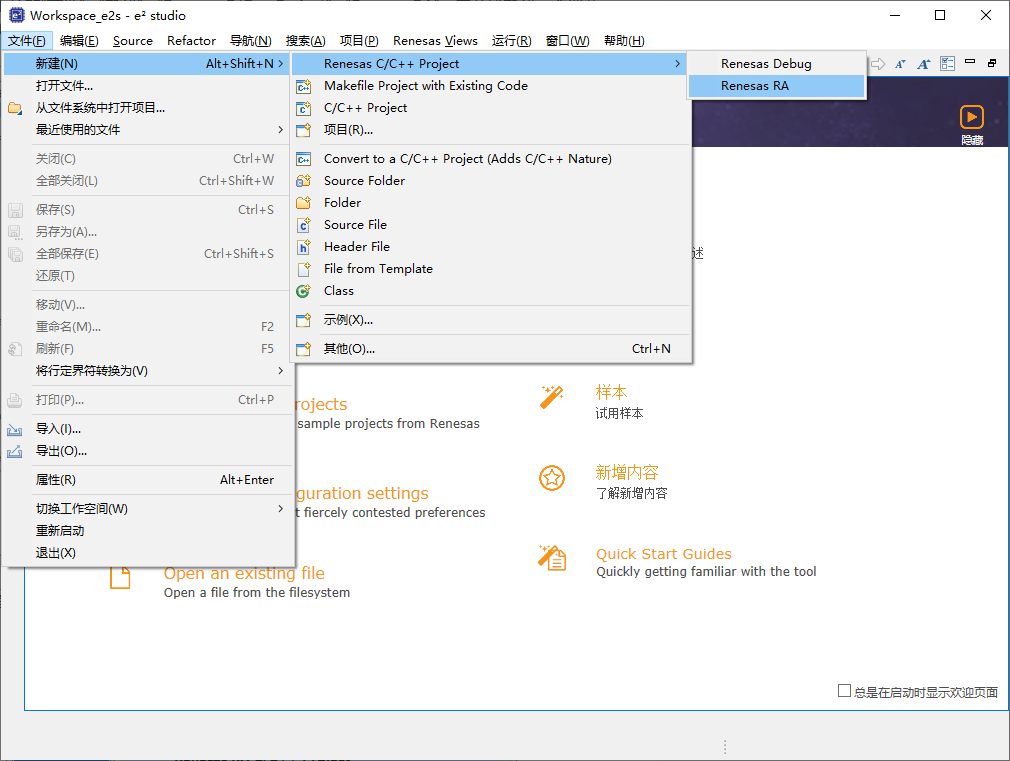
Task: Expand the 新建(N) submenu arrow
Action: 281,64
